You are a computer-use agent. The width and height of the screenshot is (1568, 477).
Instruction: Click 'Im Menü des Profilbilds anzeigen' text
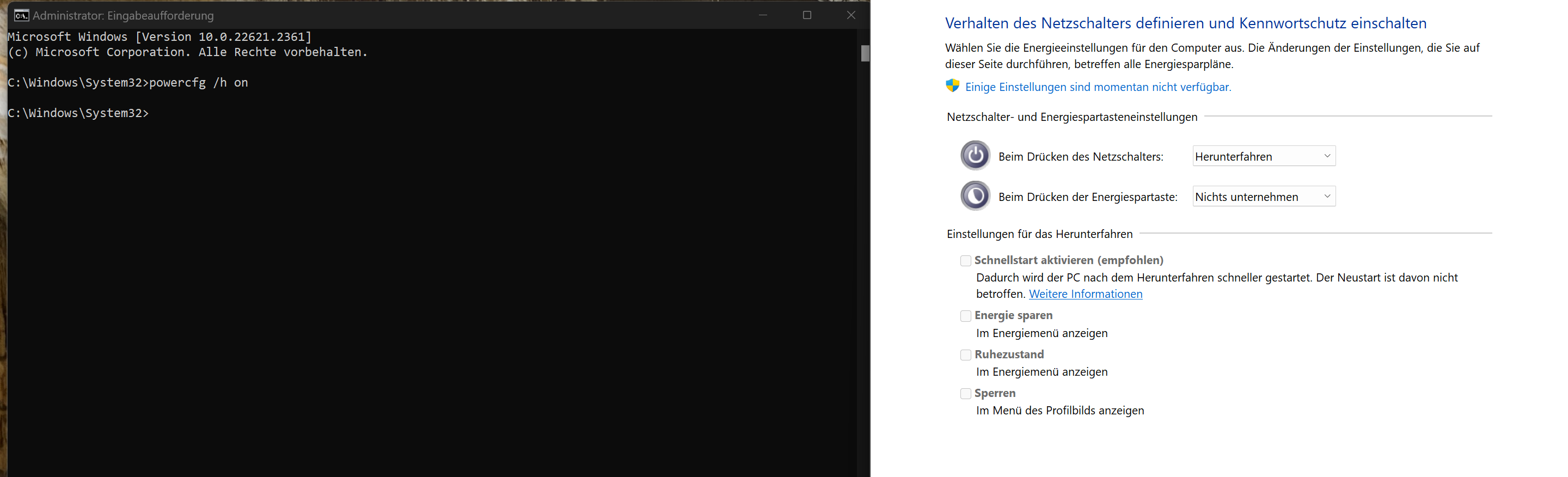click(1059, 411)
